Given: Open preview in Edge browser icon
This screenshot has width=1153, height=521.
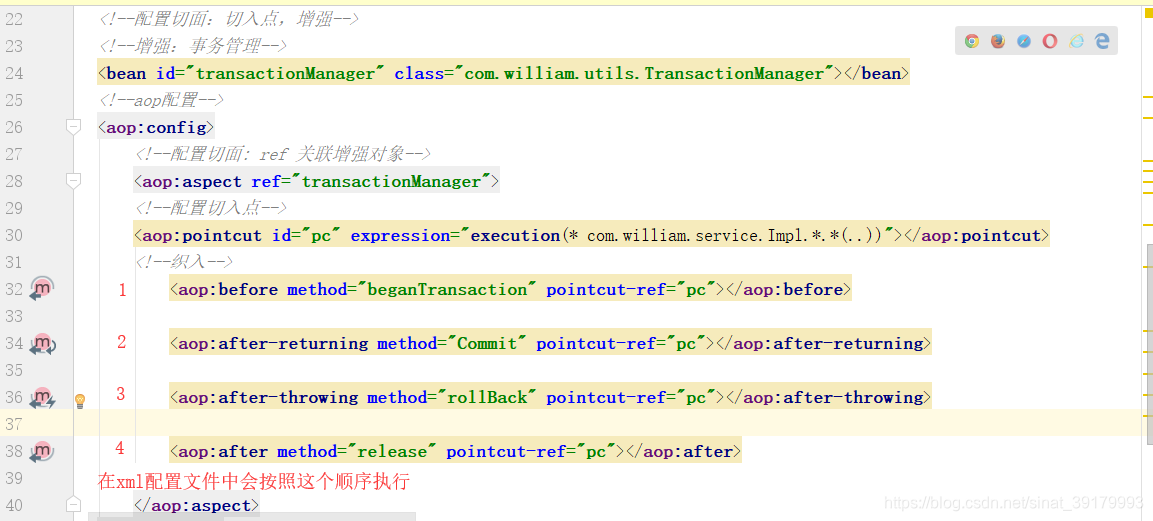Looking at the screenshot, I should coord(1102,41).
